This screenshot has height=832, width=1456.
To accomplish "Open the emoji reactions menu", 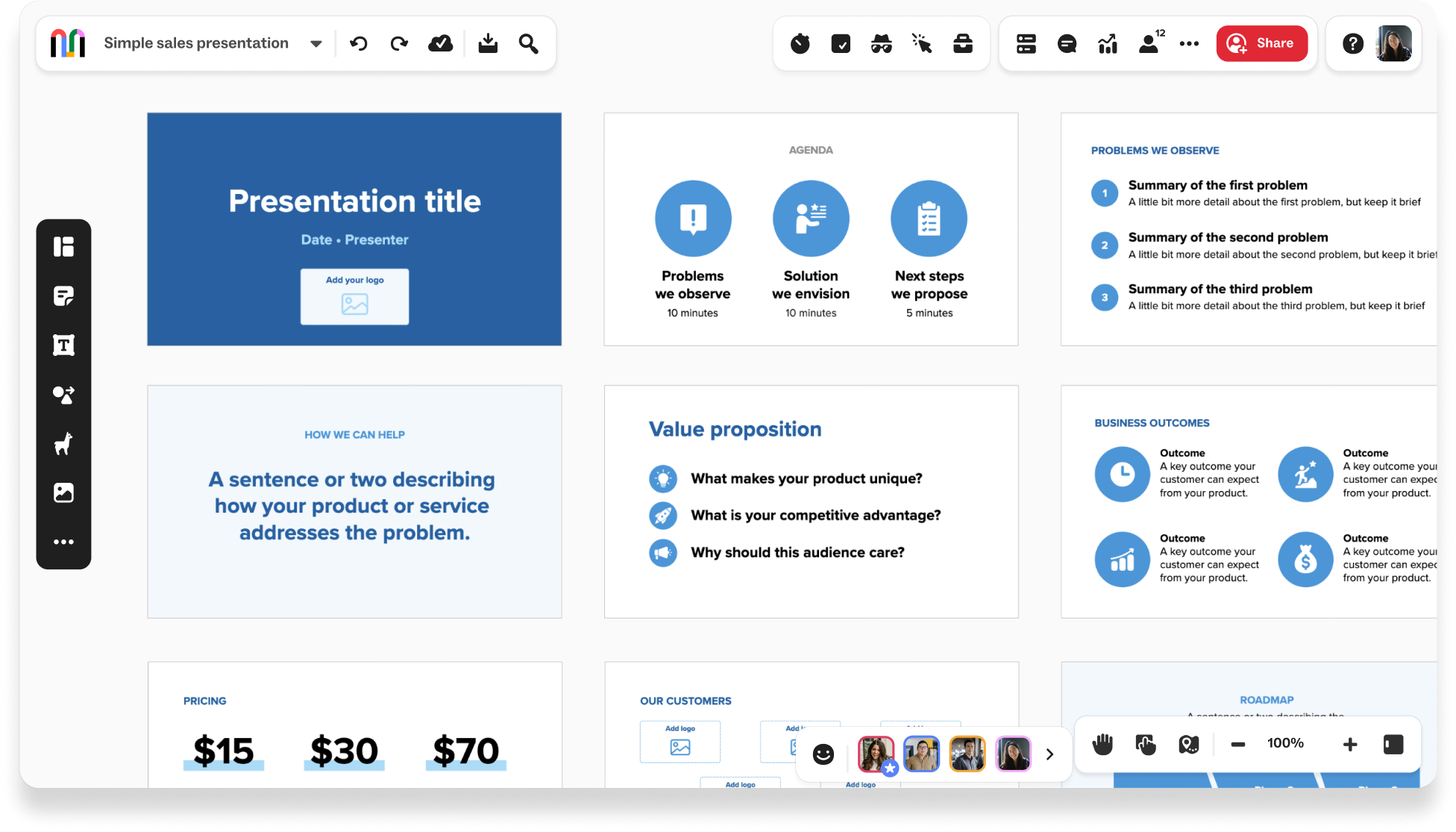I will (823, 754).
